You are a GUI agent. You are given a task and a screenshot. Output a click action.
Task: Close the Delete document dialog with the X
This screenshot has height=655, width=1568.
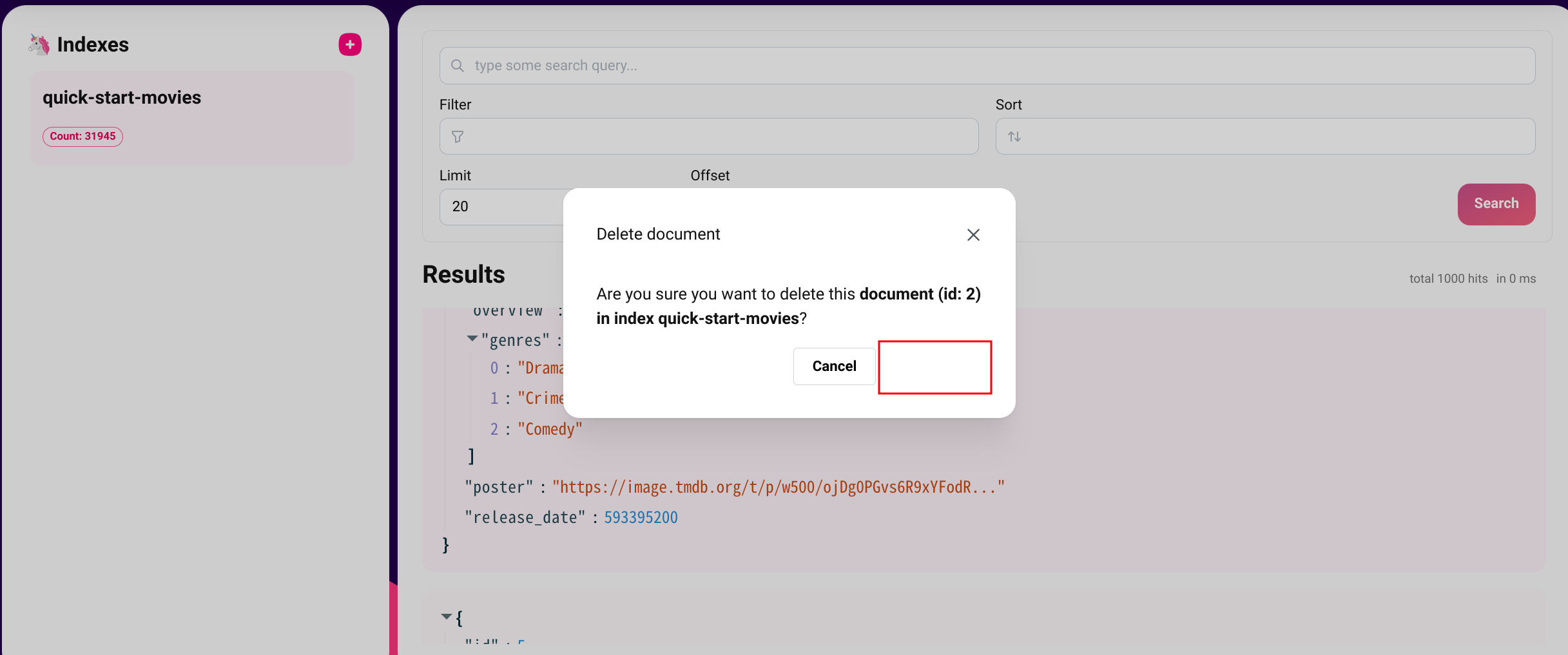973,234
